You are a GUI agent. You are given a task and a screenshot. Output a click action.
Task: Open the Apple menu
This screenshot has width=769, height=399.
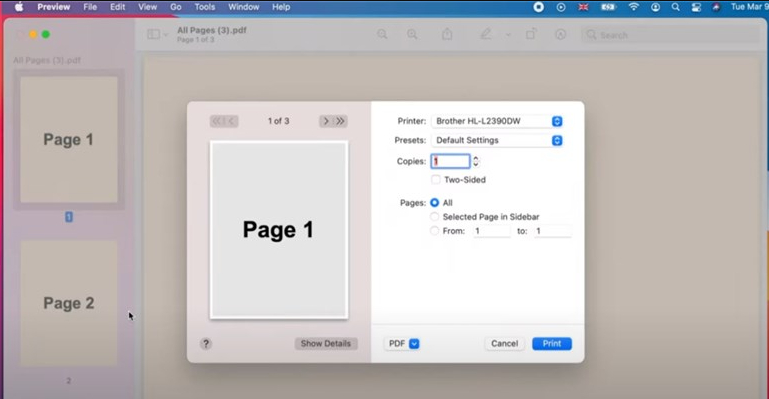click(19, 7)
